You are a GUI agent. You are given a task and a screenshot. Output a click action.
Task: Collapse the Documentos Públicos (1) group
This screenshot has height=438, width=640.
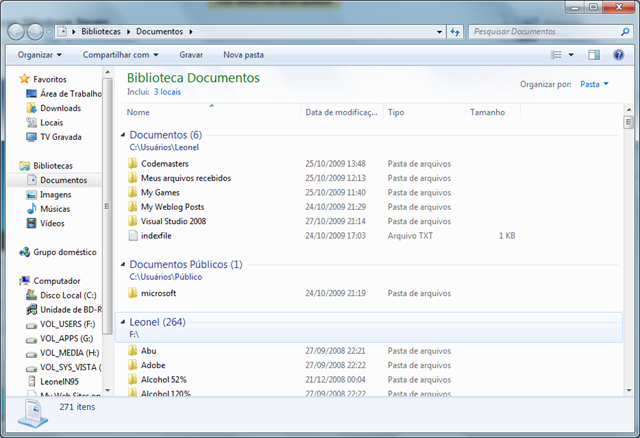[x=123, y=265]
